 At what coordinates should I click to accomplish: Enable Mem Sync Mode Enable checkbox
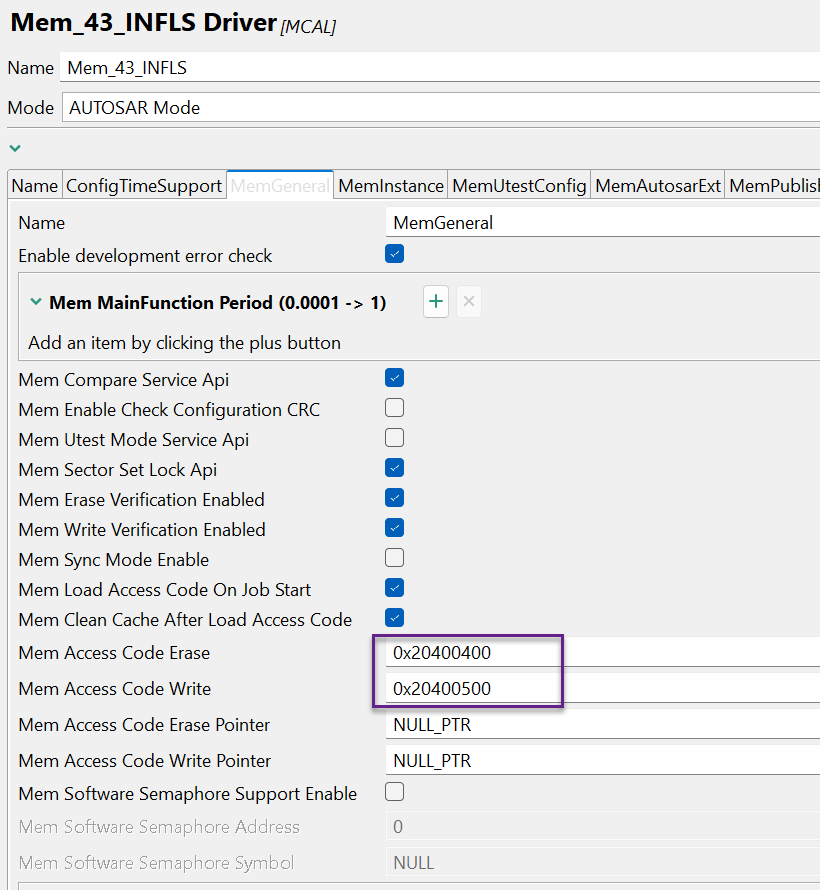tap(394, 558)
